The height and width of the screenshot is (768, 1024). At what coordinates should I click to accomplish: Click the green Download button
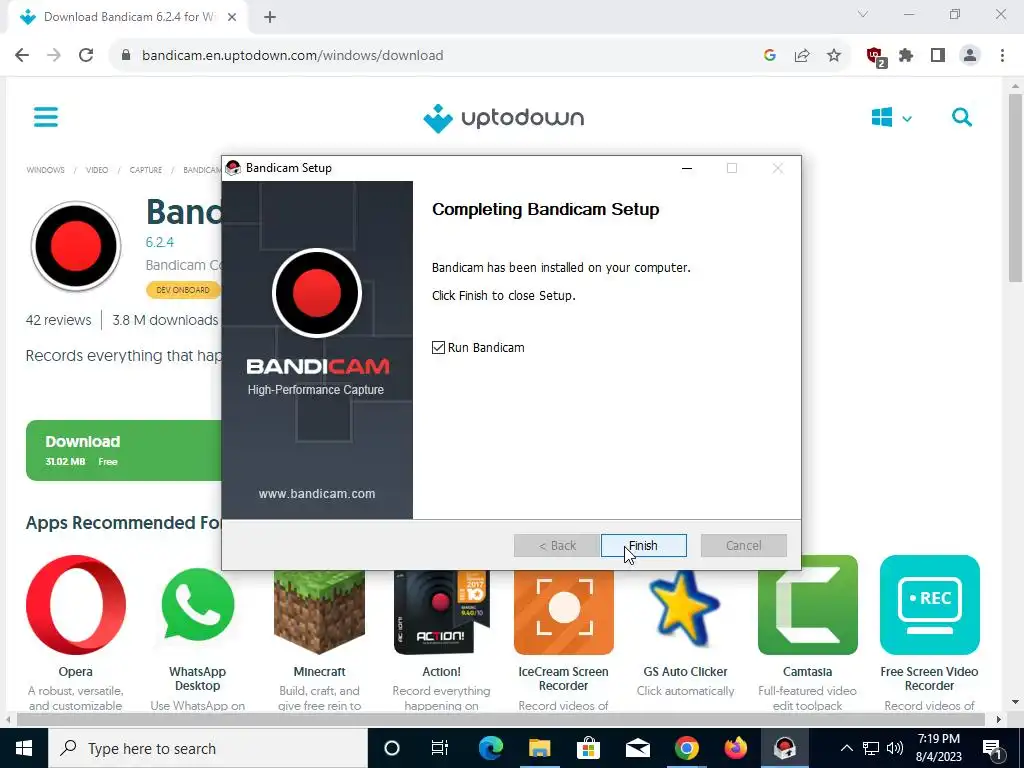124,451
